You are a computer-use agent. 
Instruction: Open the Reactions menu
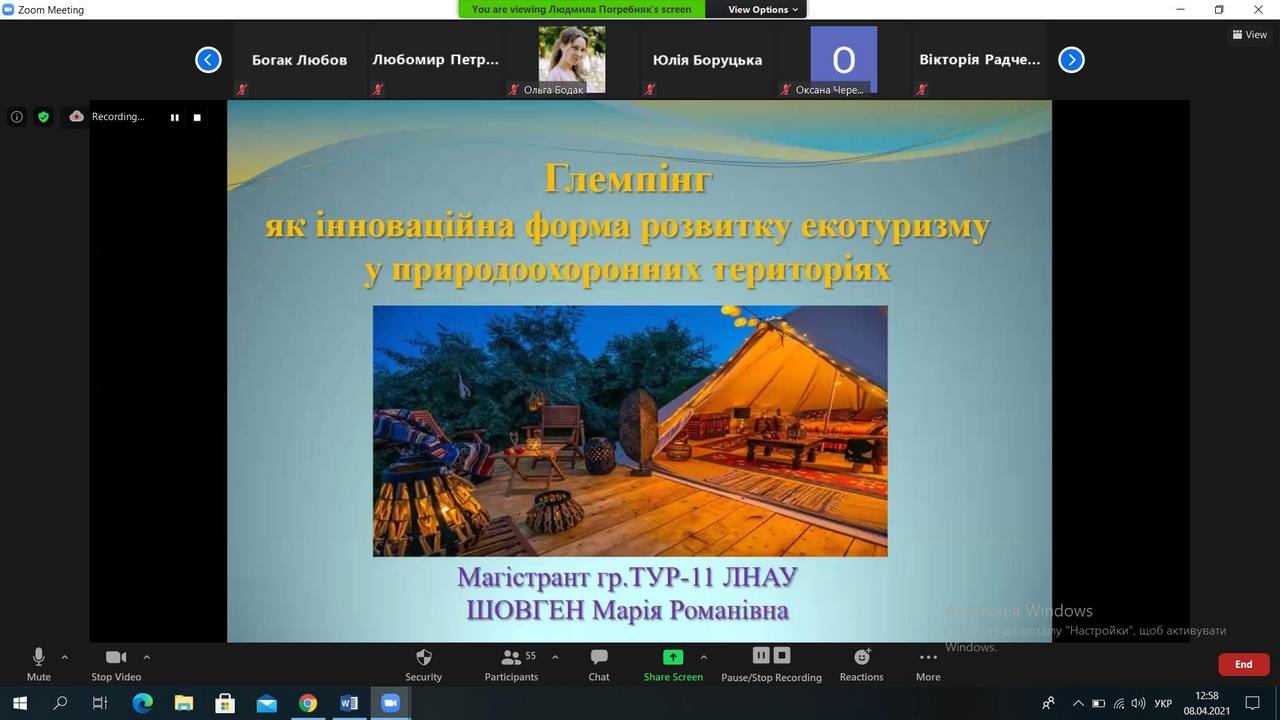point(861,664)
